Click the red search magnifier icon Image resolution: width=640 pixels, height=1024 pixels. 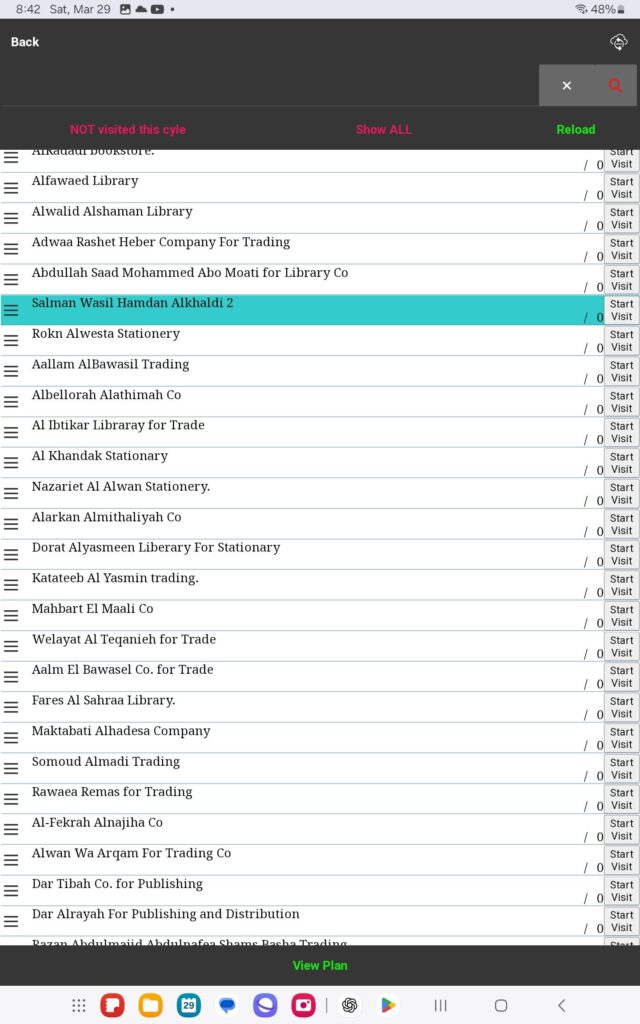[615, 86]
